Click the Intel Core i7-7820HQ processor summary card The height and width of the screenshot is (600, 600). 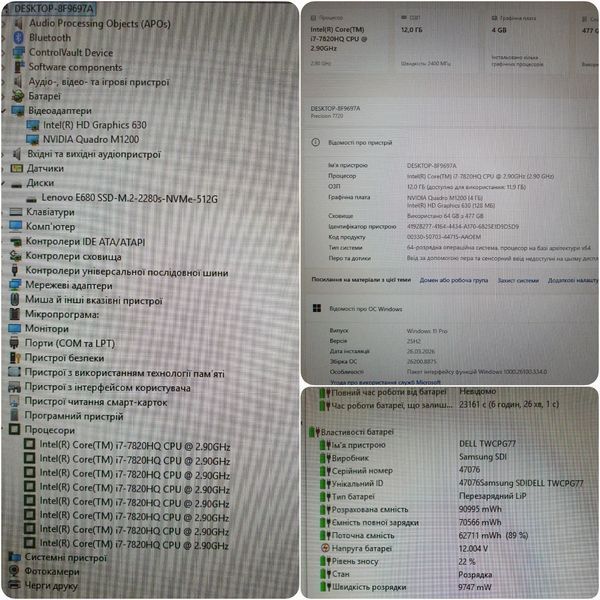click(x=347, y=41)
